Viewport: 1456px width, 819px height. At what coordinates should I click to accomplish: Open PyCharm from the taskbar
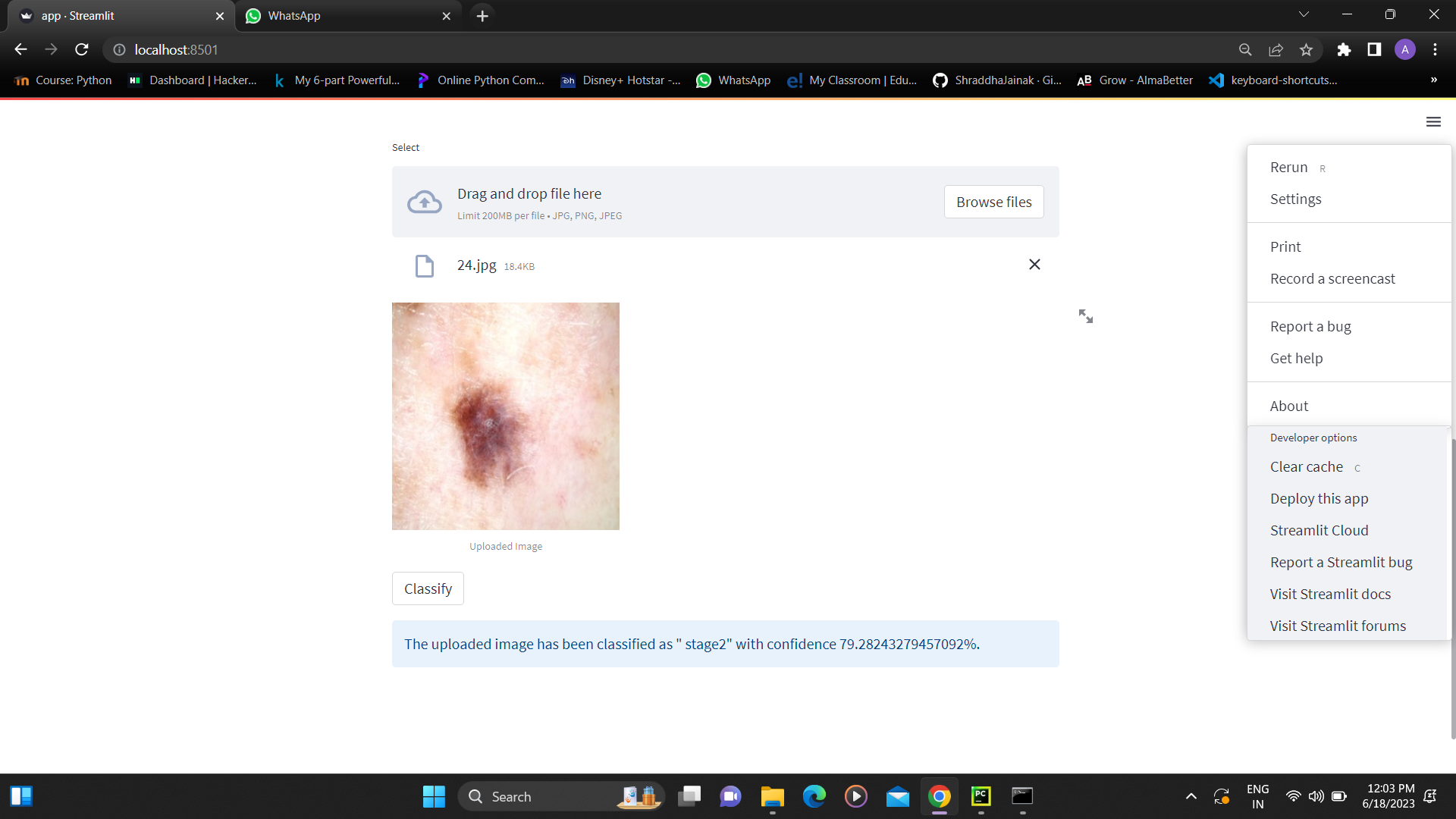[981, 796]
